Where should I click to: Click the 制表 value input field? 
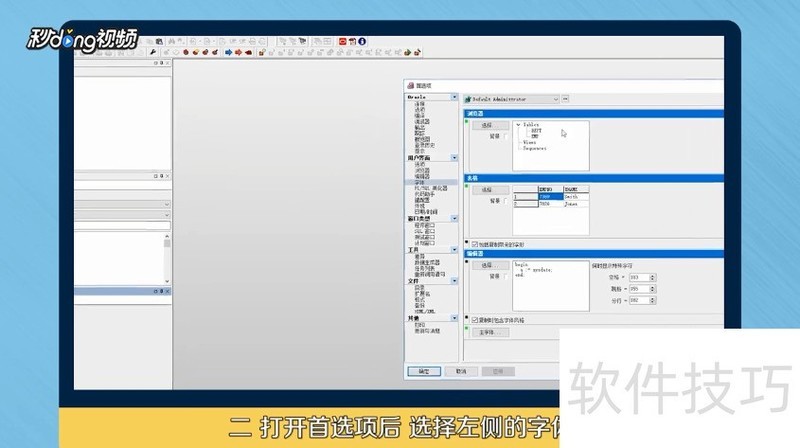(639, 289)
